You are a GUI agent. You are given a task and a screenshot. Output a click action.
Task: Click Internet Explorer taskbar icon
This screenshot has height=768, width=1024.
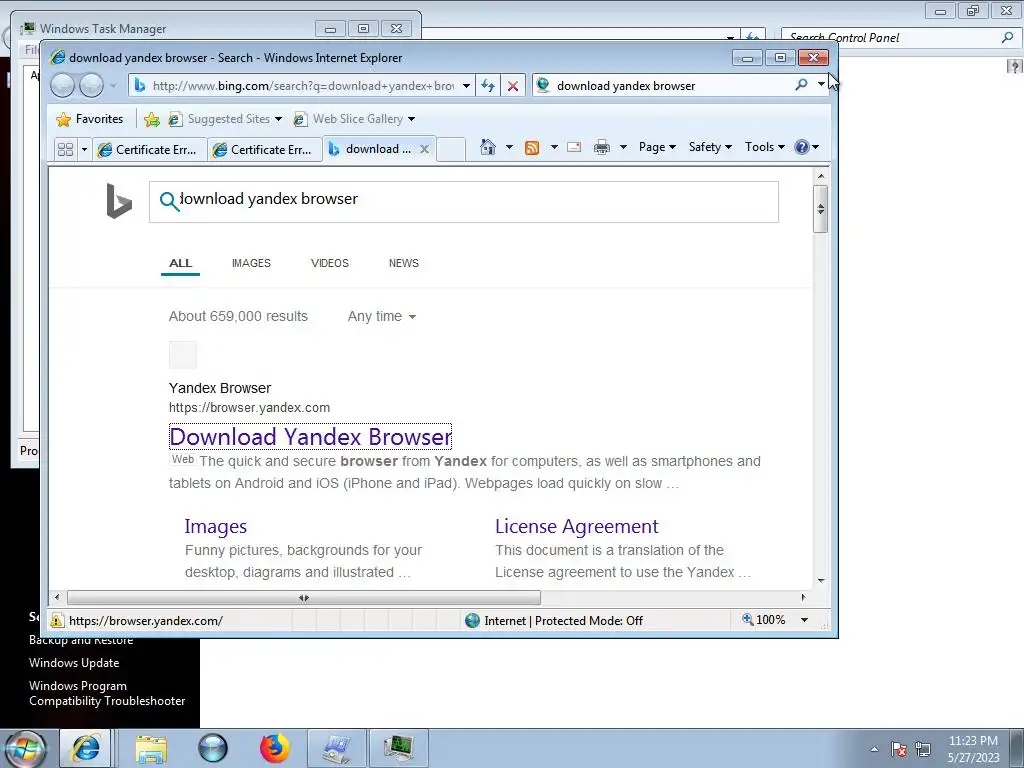(86, 748)
